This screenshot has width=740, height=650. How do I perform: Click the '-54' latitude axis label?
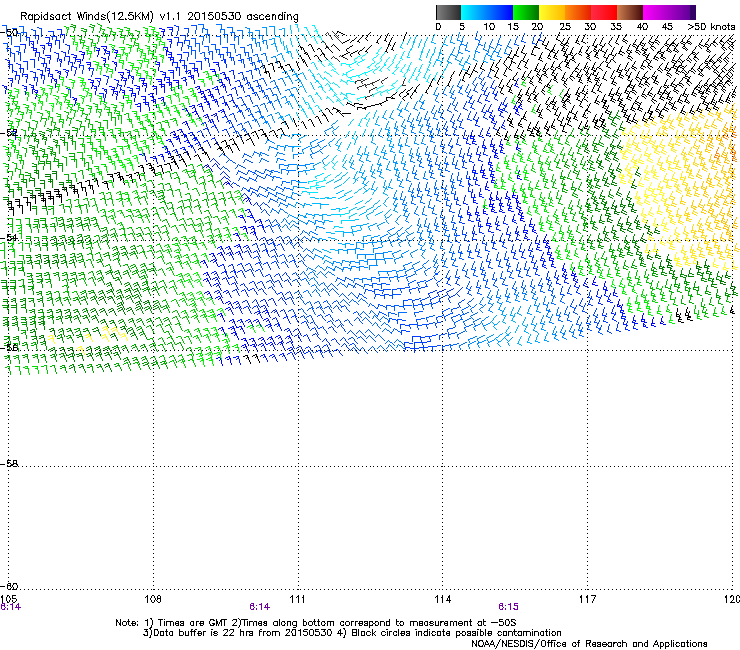[x=10, y=238]
